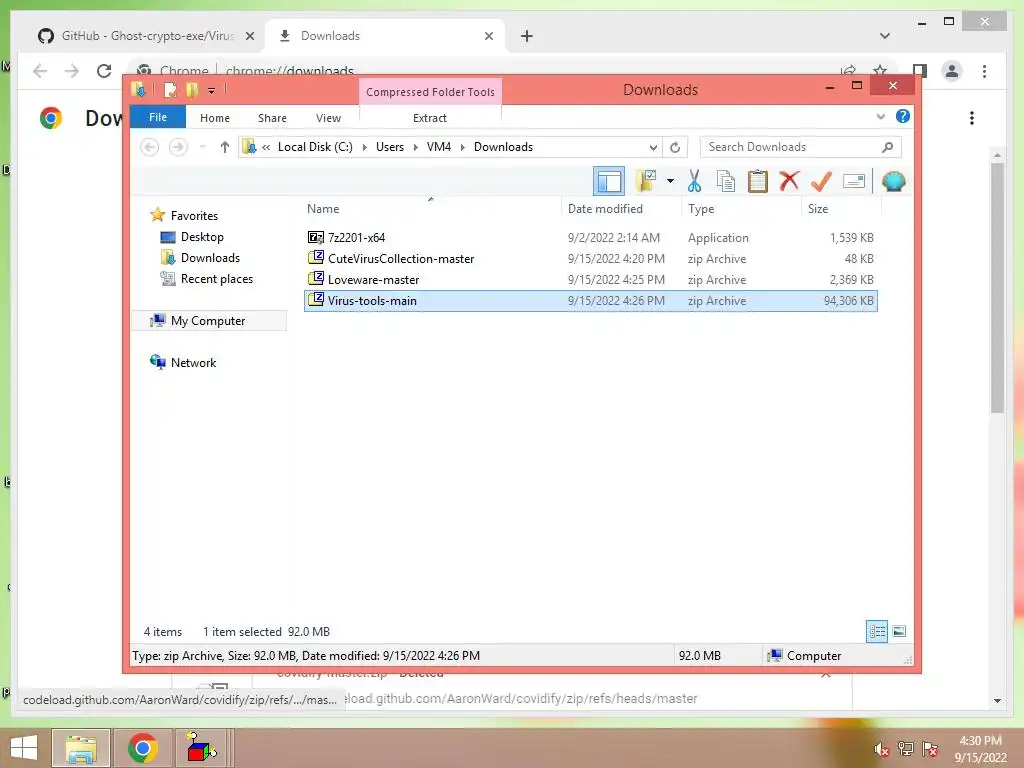This screenshot has width=1024, height=768.
Task: Click the Paste clipboard icon
Action: (758, 181)
